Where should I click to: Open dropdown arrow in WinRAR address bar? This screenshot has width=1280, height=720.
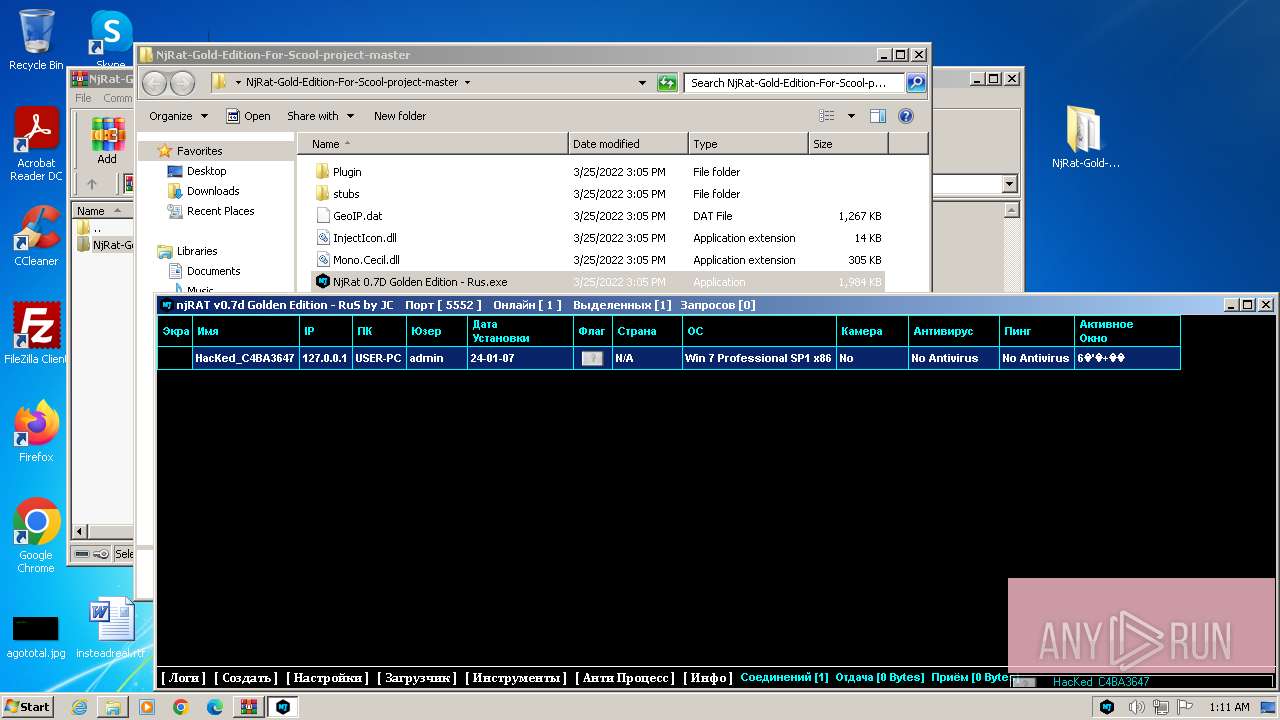point(1009,184)
